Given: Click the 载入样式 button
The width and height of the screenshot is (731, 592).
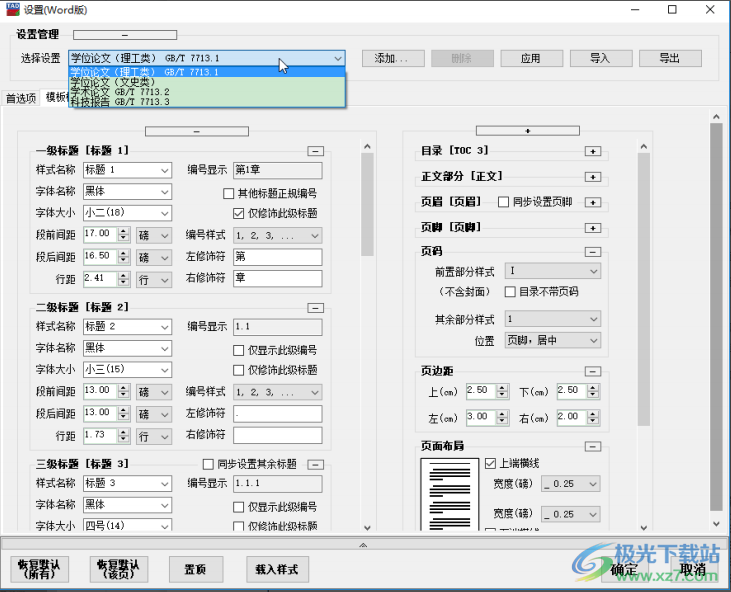Looking at the screenshot, I should pyautogui.click(x=277, y=569).
